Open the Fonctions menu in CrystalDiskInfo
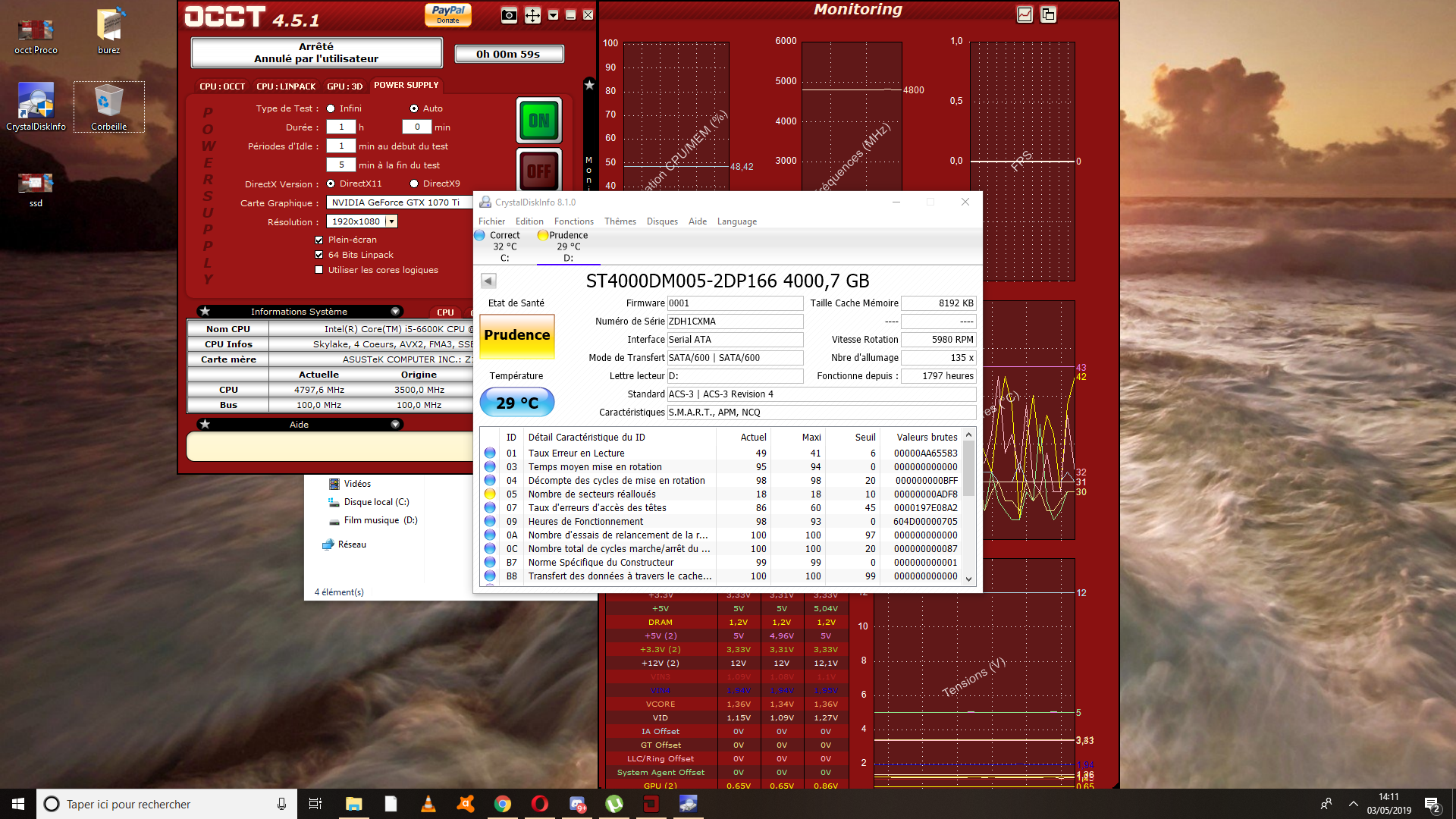The height and width of the screenshot is (819, 1456). point(573,221)
